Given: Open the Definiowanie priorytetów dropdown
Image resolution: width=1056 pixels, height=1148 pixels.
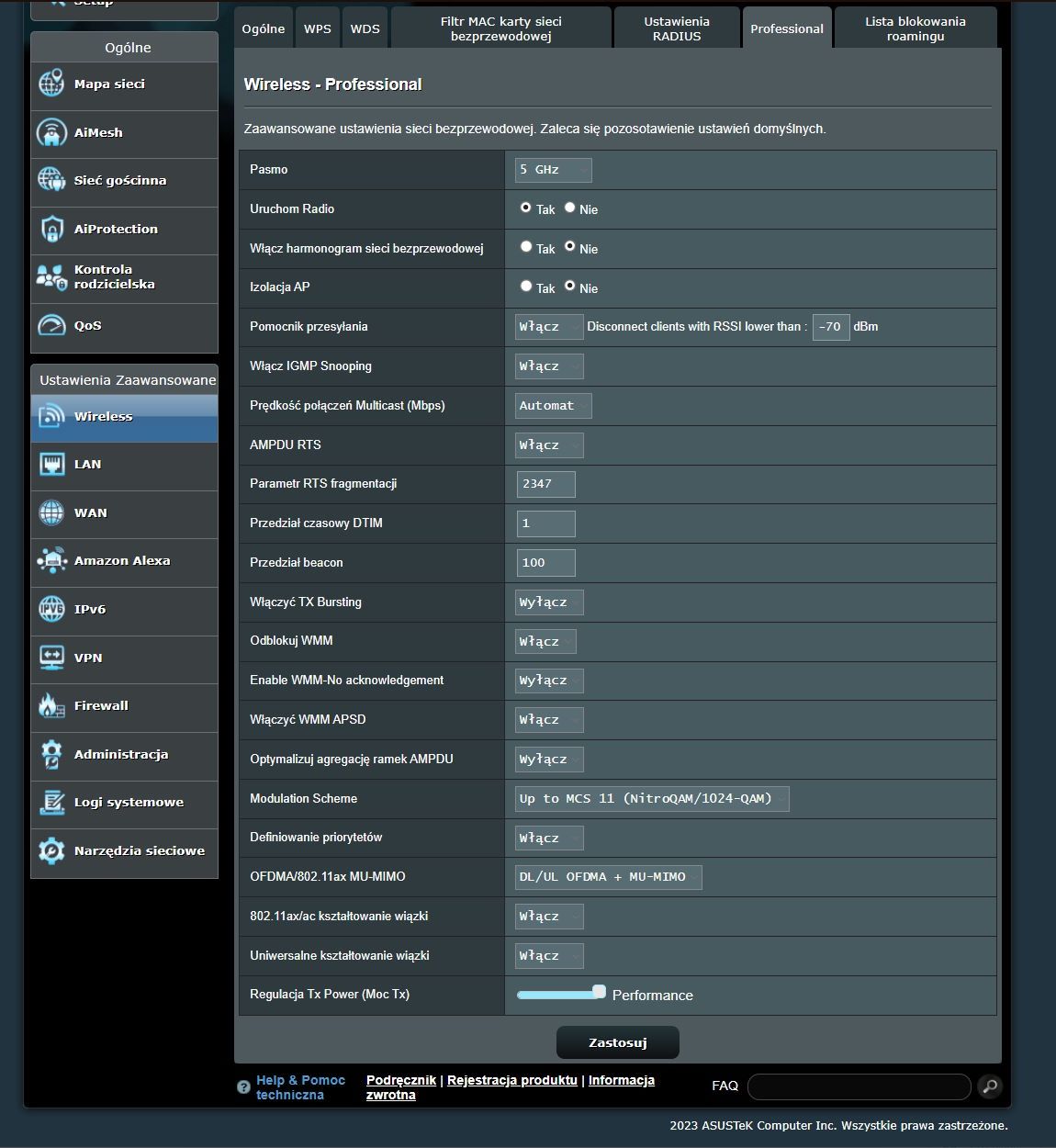Looking at the screenshot, I should (x=549, y=838).
